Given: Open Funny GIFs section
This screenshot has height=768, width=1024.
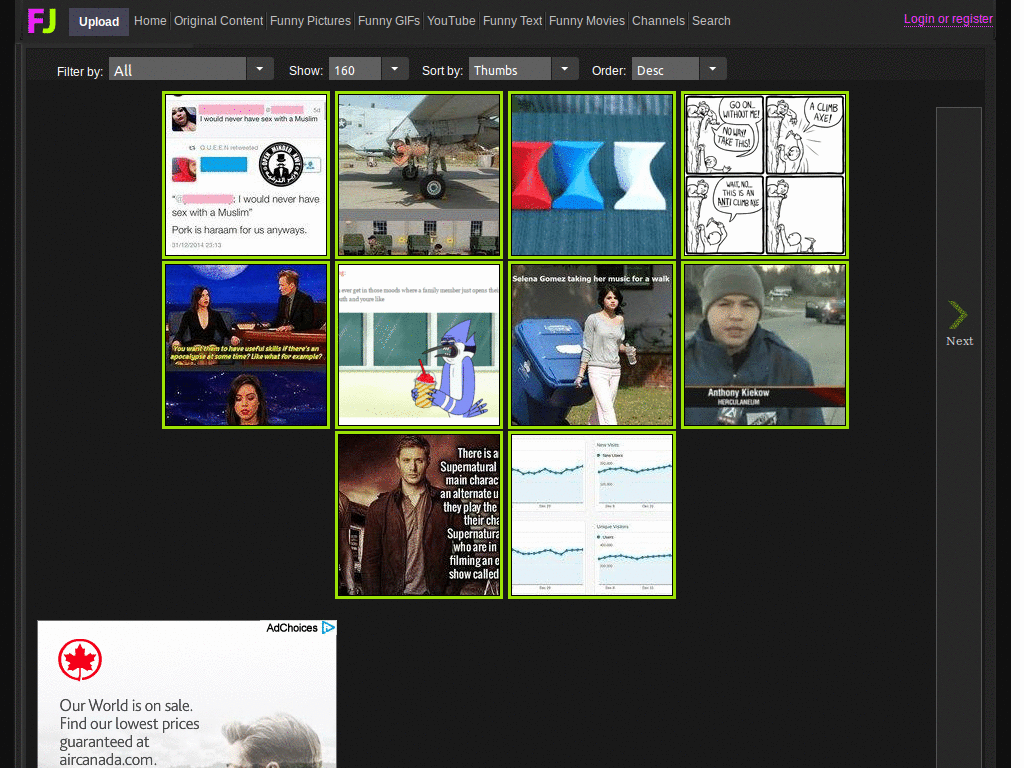Looking at the screenshot, I should 389,21.
